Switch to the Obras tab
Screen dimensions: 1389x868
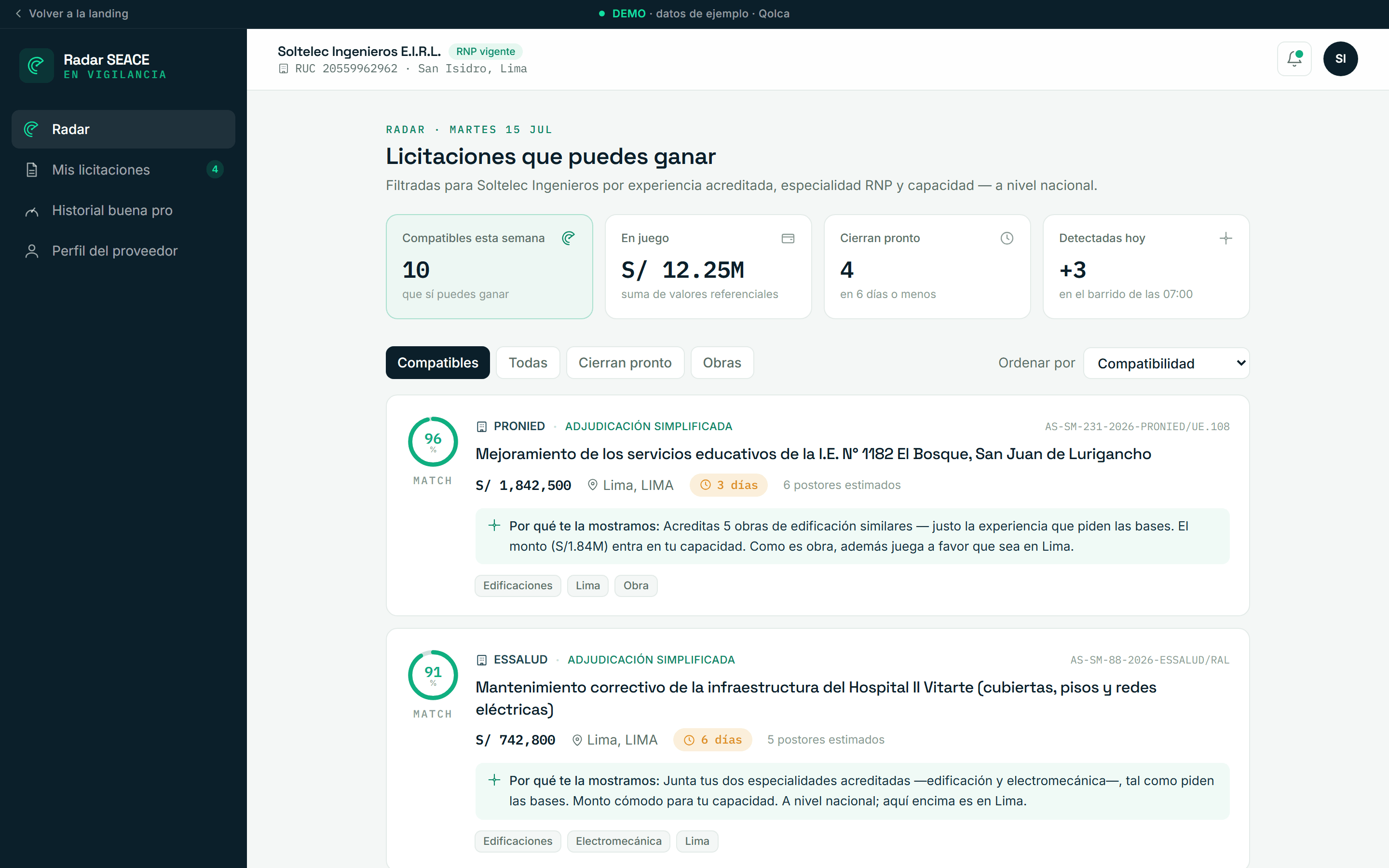coord(722,363)
